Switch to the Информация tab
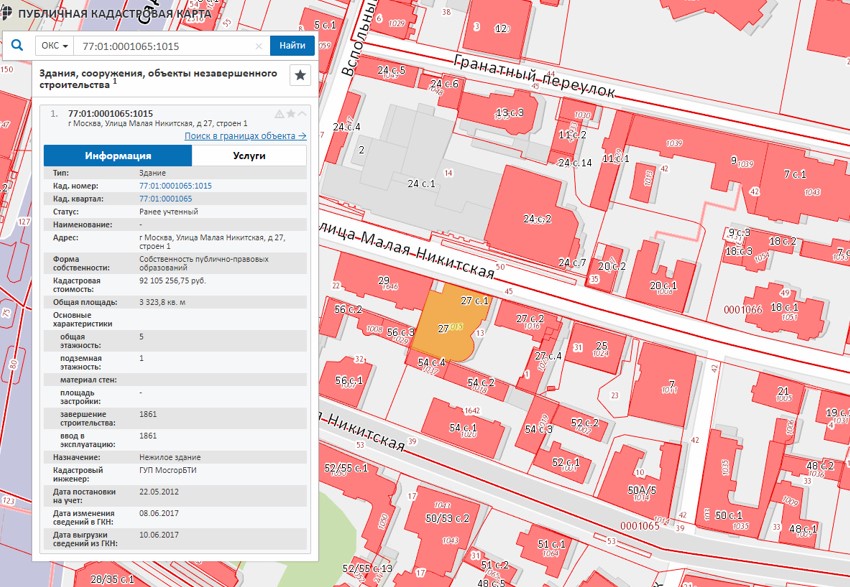This screenshot has width=850, height=587. [x=118, y=156]
